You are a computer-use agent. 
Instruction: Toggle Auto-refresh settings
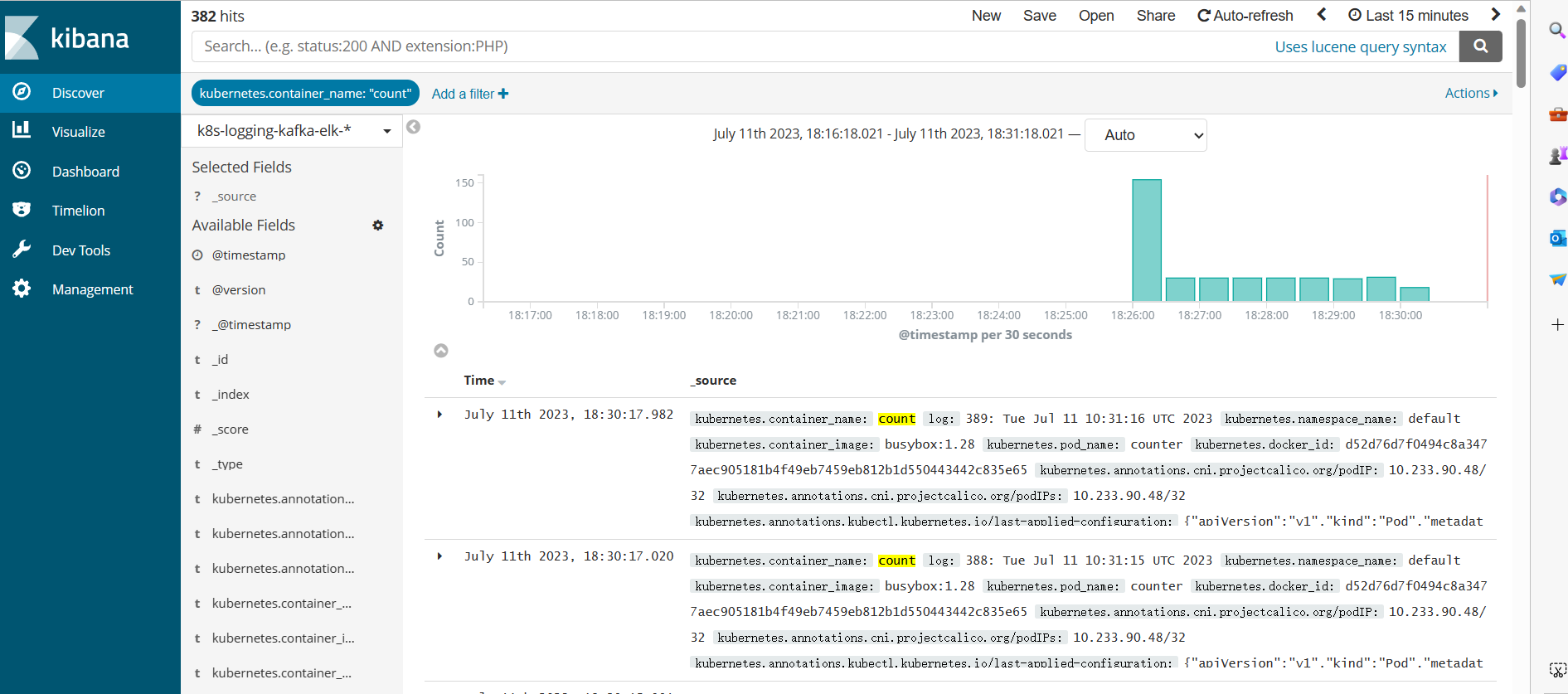(x=1245, y=16)
